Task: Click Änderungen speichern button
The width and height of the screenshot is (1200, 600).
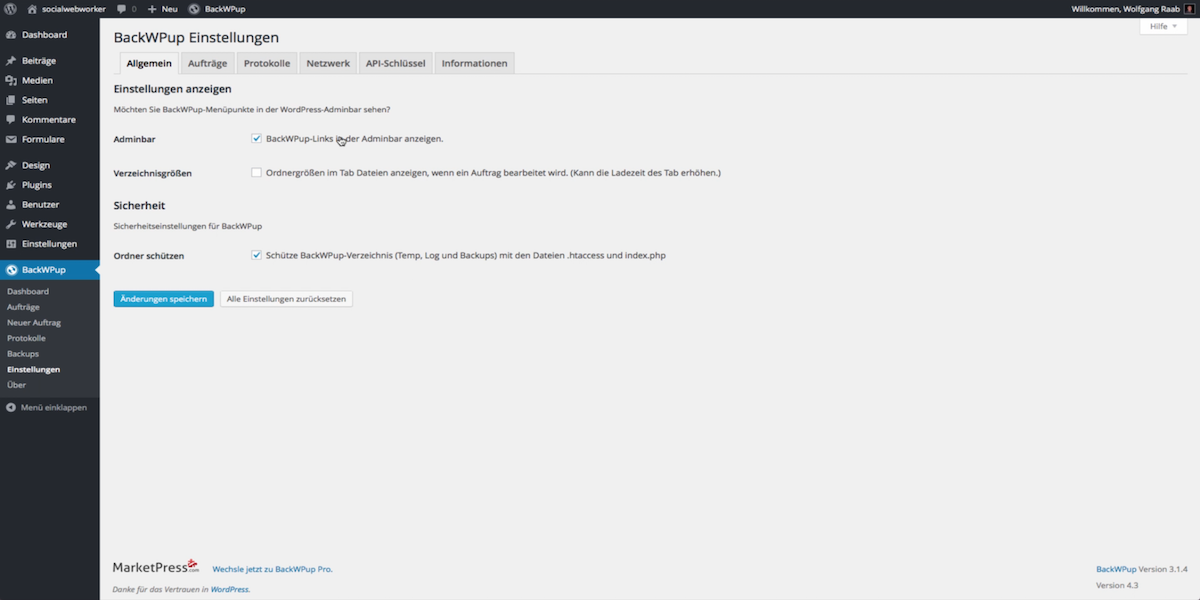Action: click(163, 299)
